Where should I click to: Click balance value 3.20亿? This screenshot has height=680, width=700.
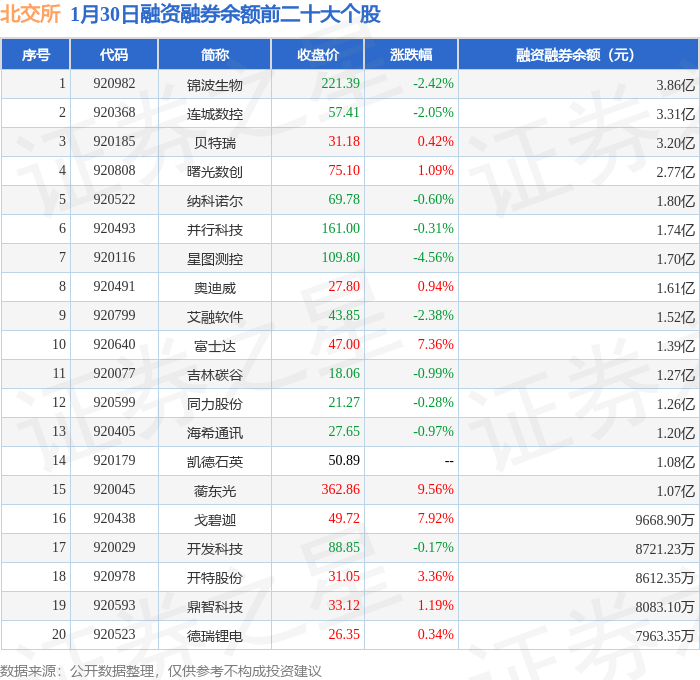(675, 143)
